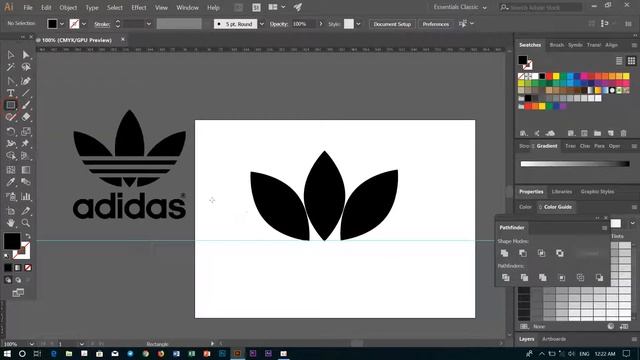Screen dimensions: 640x360
Task: Open Windows Start menu
Action: click(7, 353)
